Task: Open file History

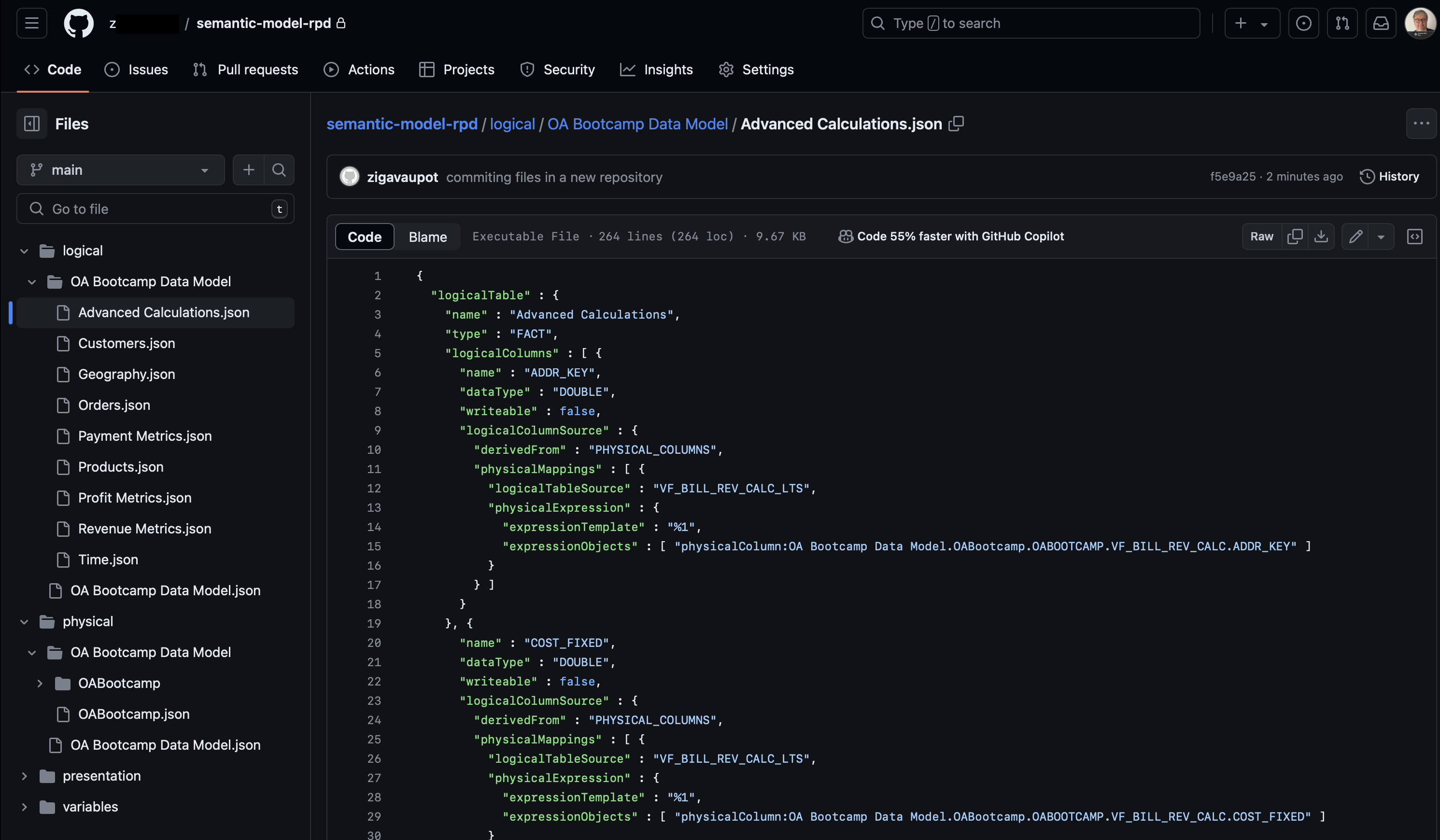Action: click(x=1389, y=177)
